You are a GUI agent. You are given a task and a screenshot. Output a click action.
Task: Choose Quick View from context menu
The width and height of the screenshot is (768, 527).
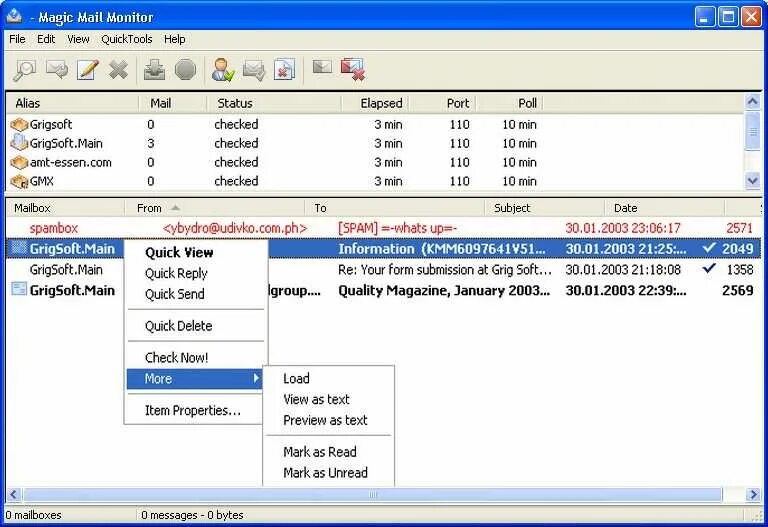pos(195,253)
